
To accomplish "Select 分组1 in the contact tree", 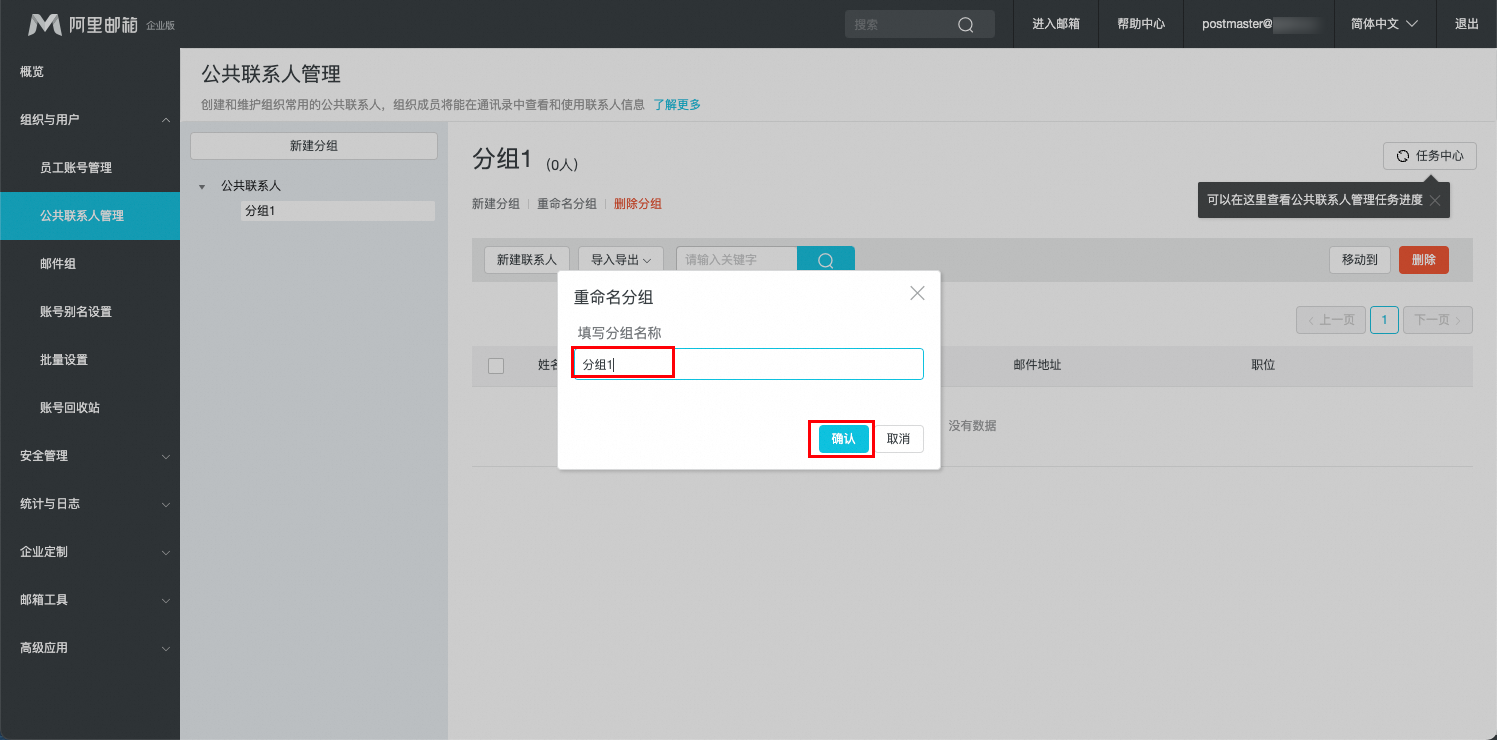I will pos(260,211).
